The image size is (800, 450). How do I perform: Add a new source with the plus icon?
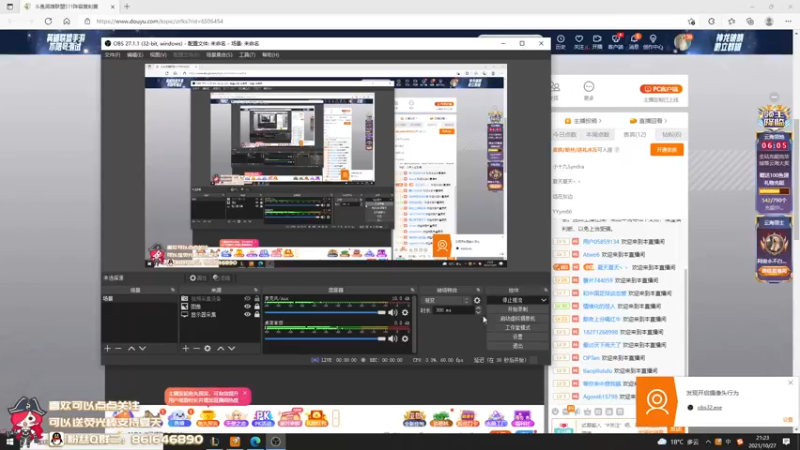point(186,348)
